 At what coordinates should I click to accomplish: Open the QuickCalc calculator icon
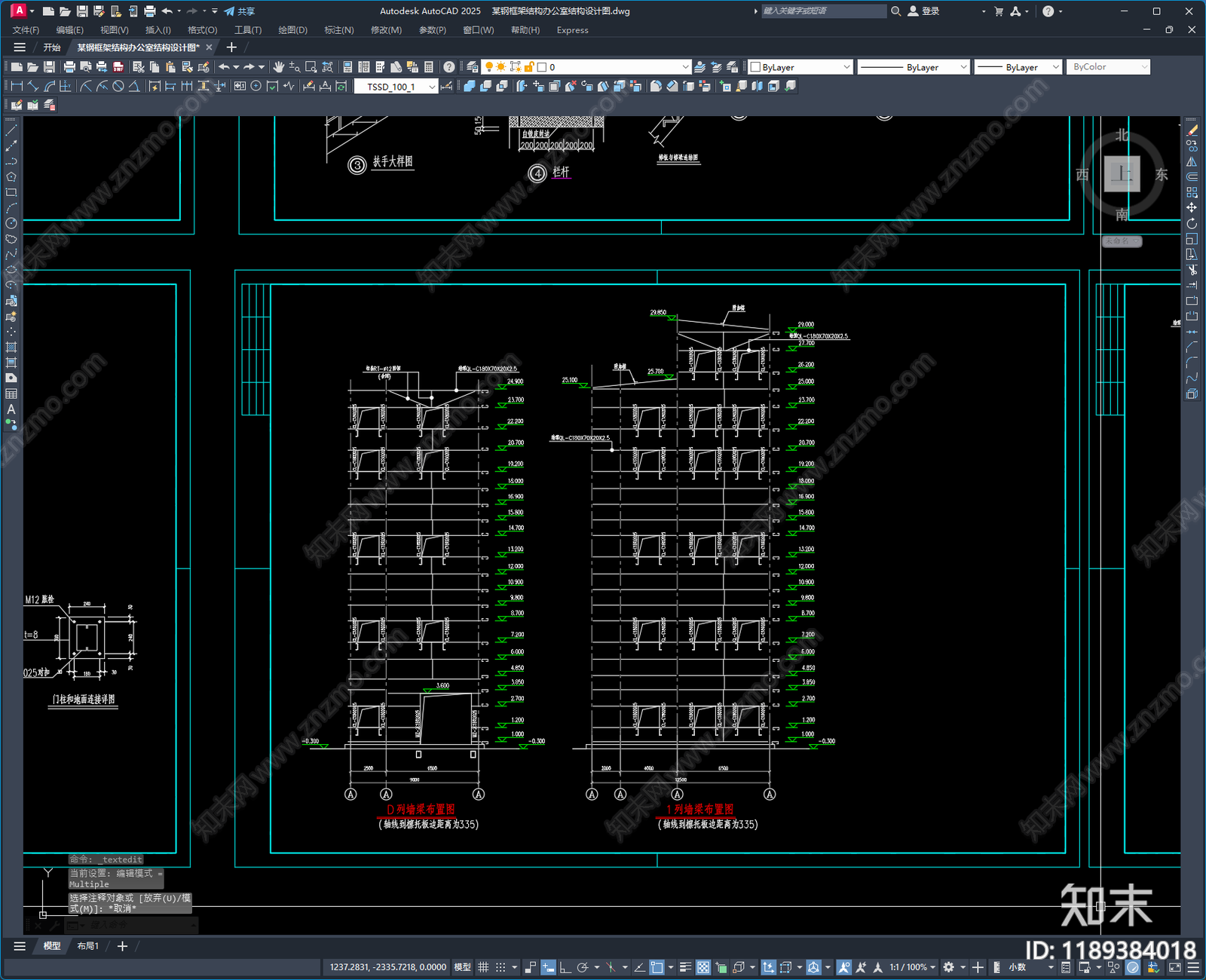(429, 67)
